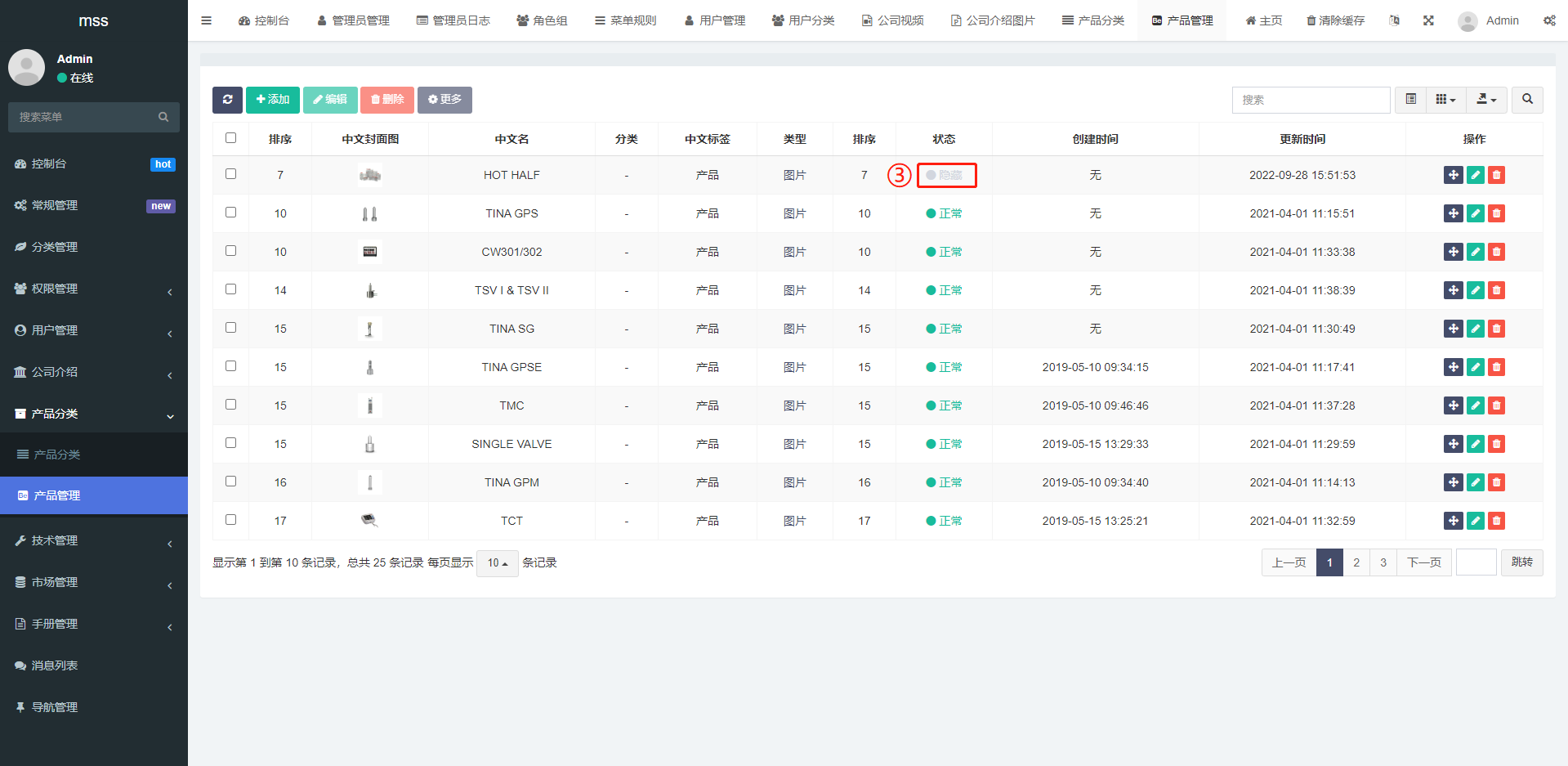Delete the TCT row using red trash icon
Image resolution: width=1568 pixels, height=766 pixels.
pyautogui.click(x=1496, y=521)
